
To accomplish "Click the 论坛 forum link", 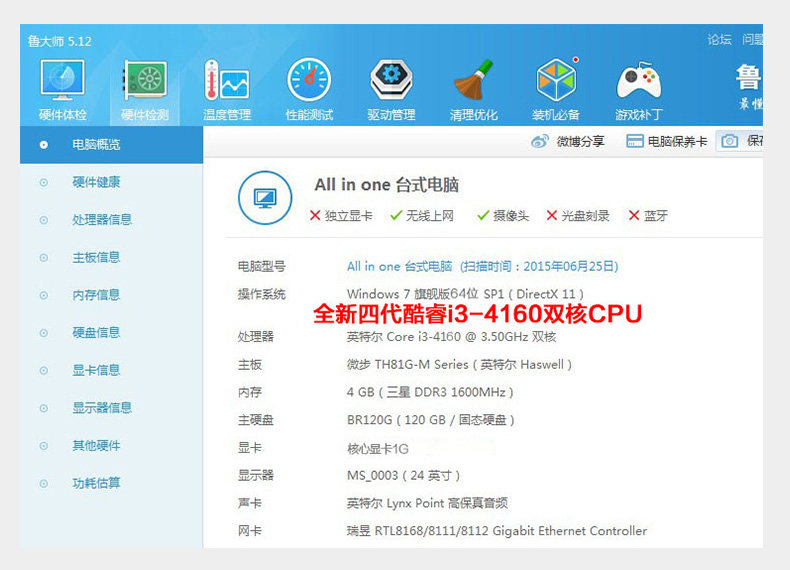I will [719, 40].
